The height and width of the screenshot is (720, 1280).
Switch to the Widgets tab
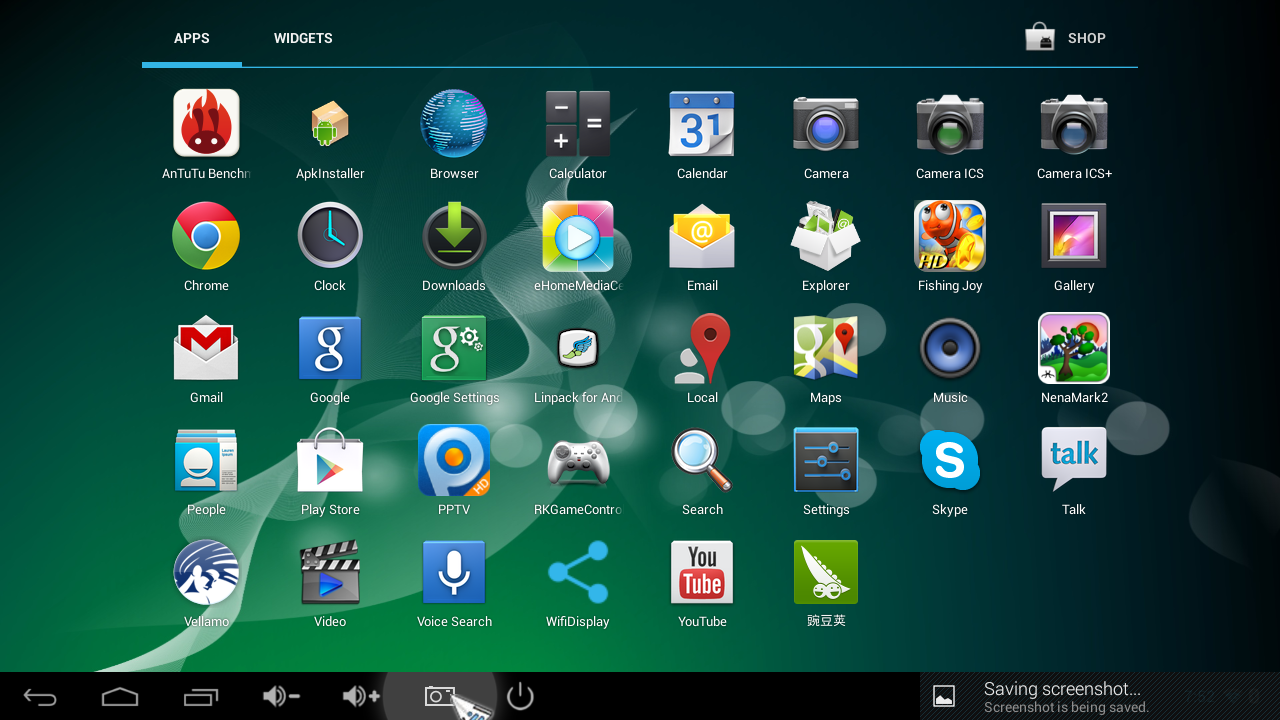click(303, 38)
